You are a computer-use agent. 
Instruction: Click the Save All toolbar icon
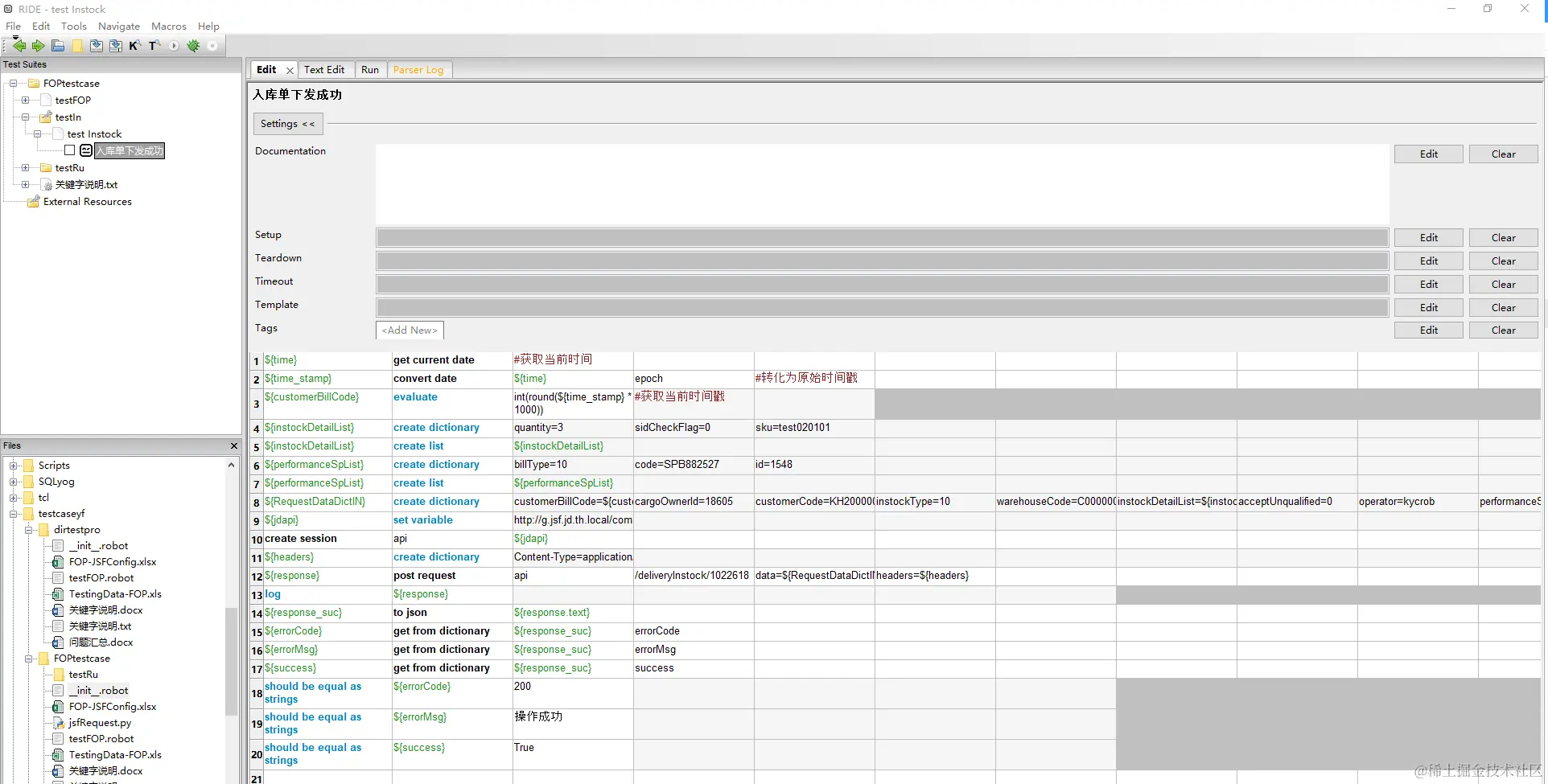(x=116, y=46)
